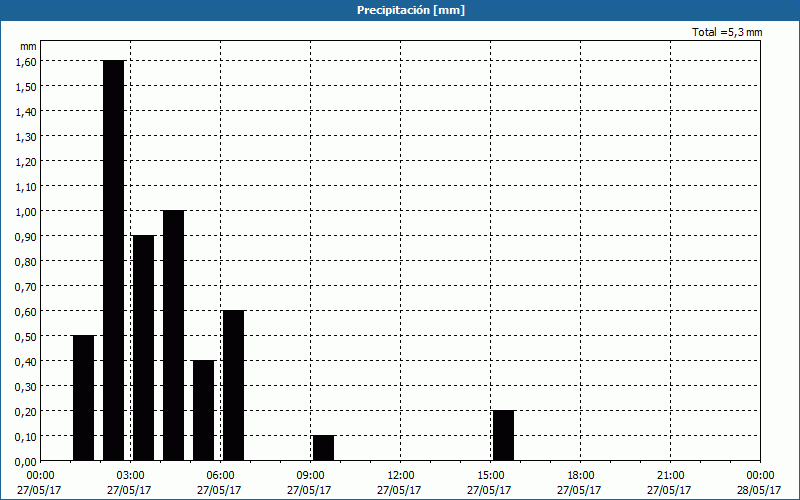Screen dimensions: 800x500
Task: Click the bar reaching 0,90 mm
Action: (143, 348)
